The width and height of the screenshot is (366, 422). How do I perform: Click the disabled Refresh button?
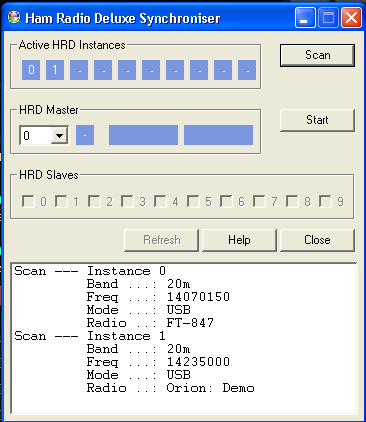pos(162,240)
